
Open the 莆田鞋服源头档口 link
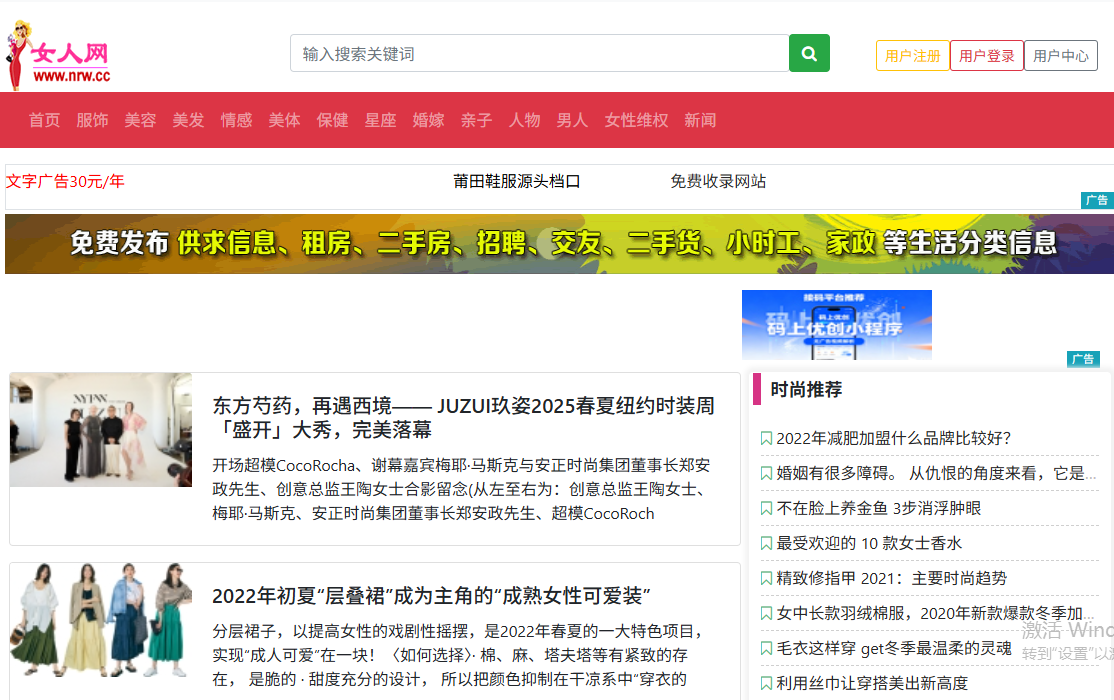point(517,181)
